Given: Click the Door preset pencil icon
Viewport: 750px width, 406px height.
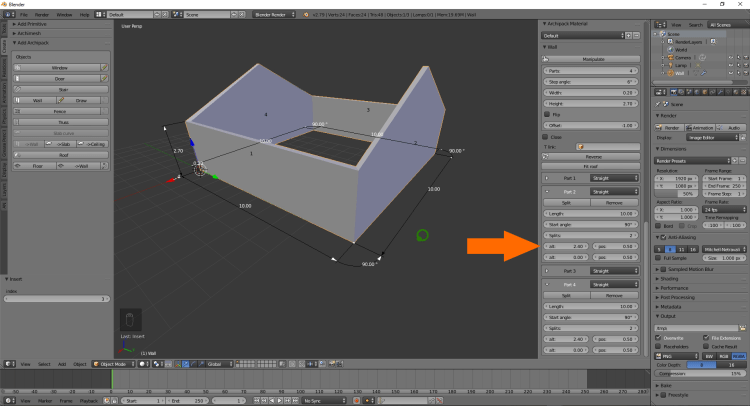Looking at the screenshot, I should click(x=104, y=78).
